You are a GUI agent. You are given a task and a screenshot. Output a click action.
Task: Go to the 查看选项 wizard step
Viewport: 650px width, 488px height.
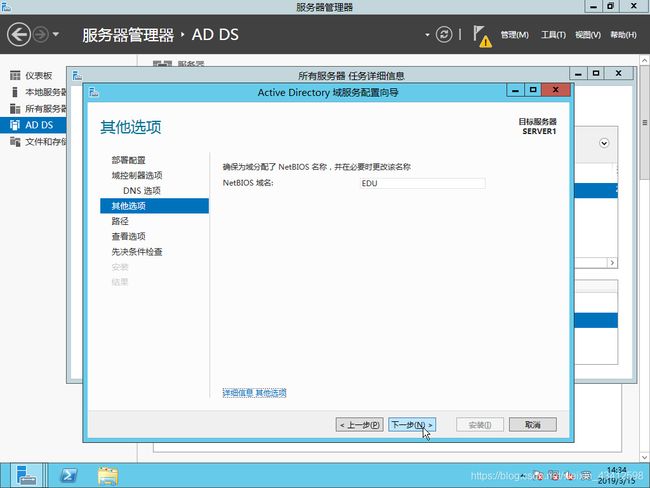coord(129,236)
